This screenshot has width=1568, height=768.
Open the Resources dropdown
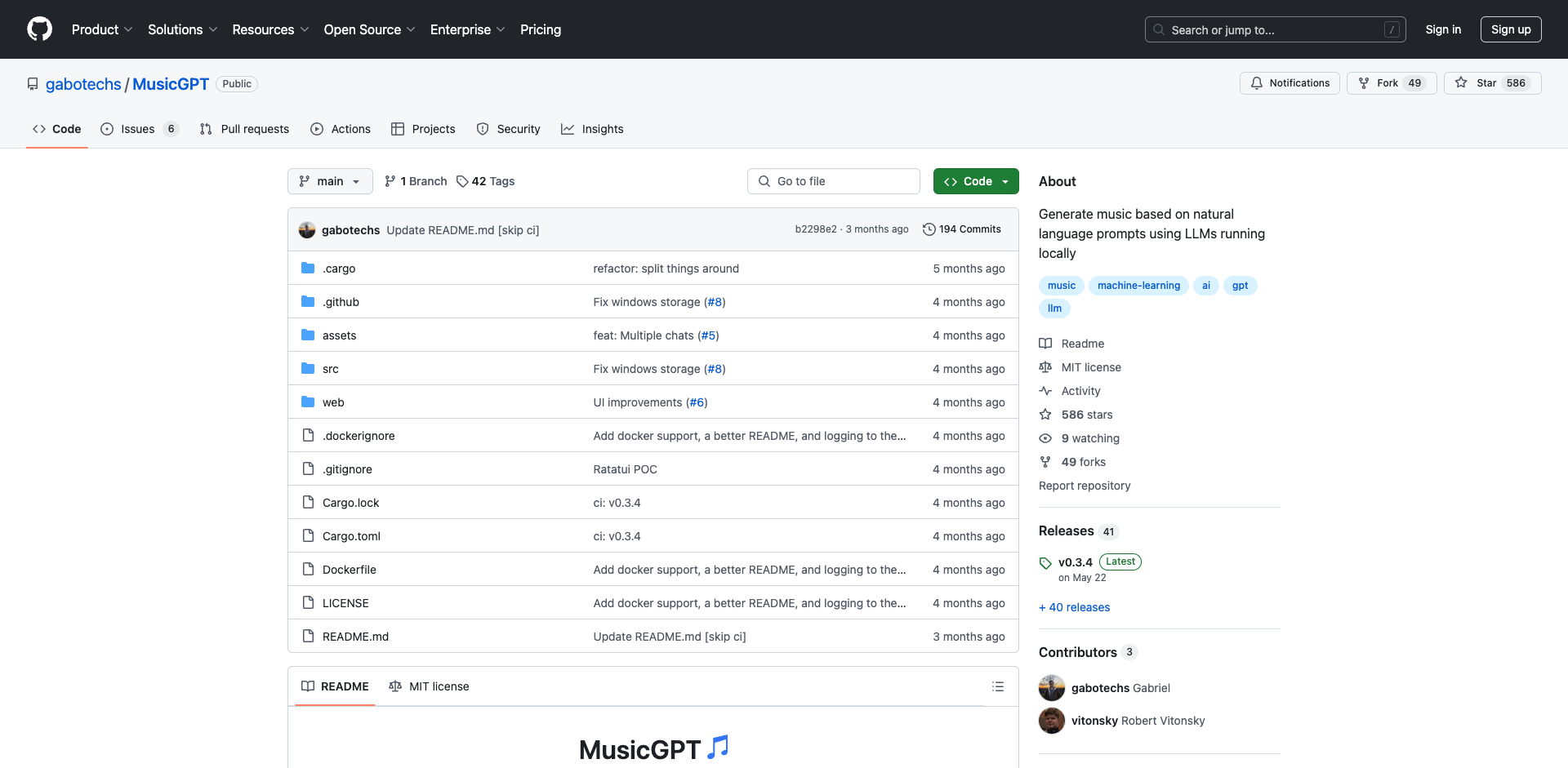270,29
